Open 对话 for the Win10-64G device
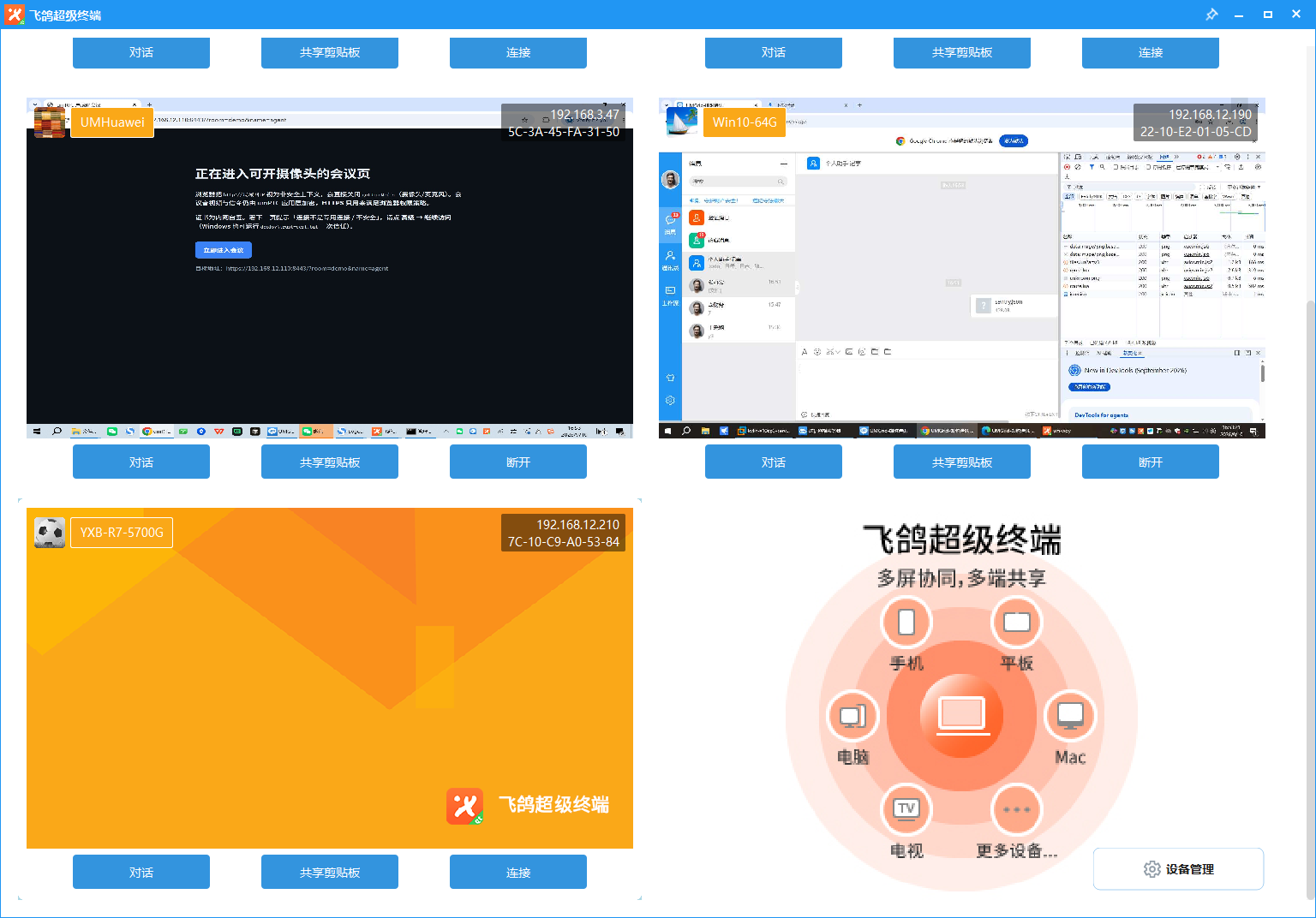The image size is (1316, 918). tap(774, 462)
